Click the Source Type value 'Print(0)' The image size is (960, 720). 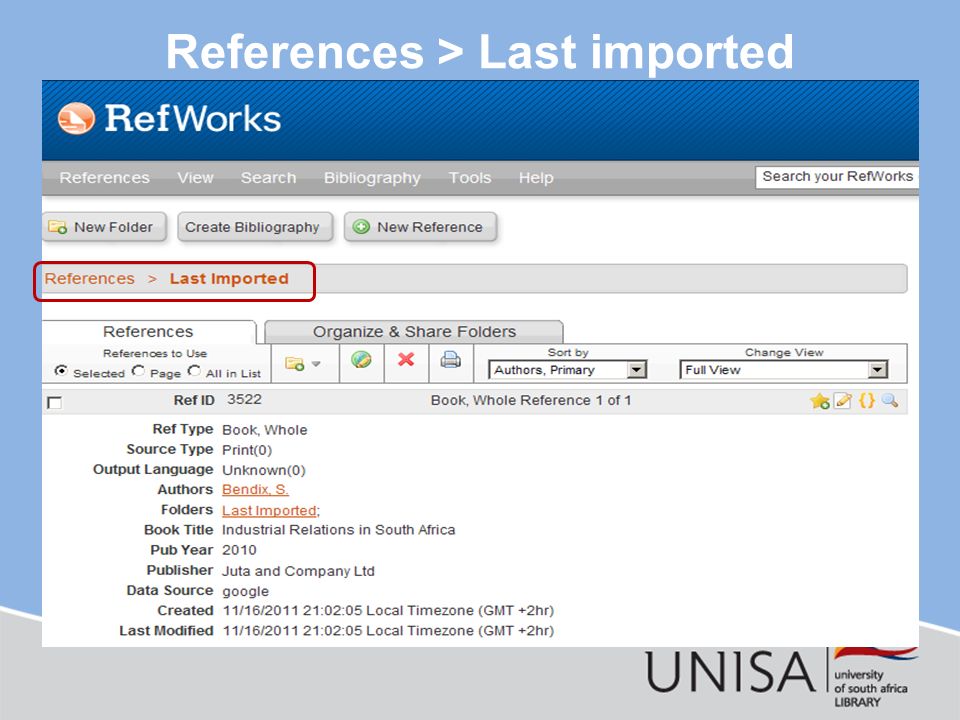[x=247, y=450]
